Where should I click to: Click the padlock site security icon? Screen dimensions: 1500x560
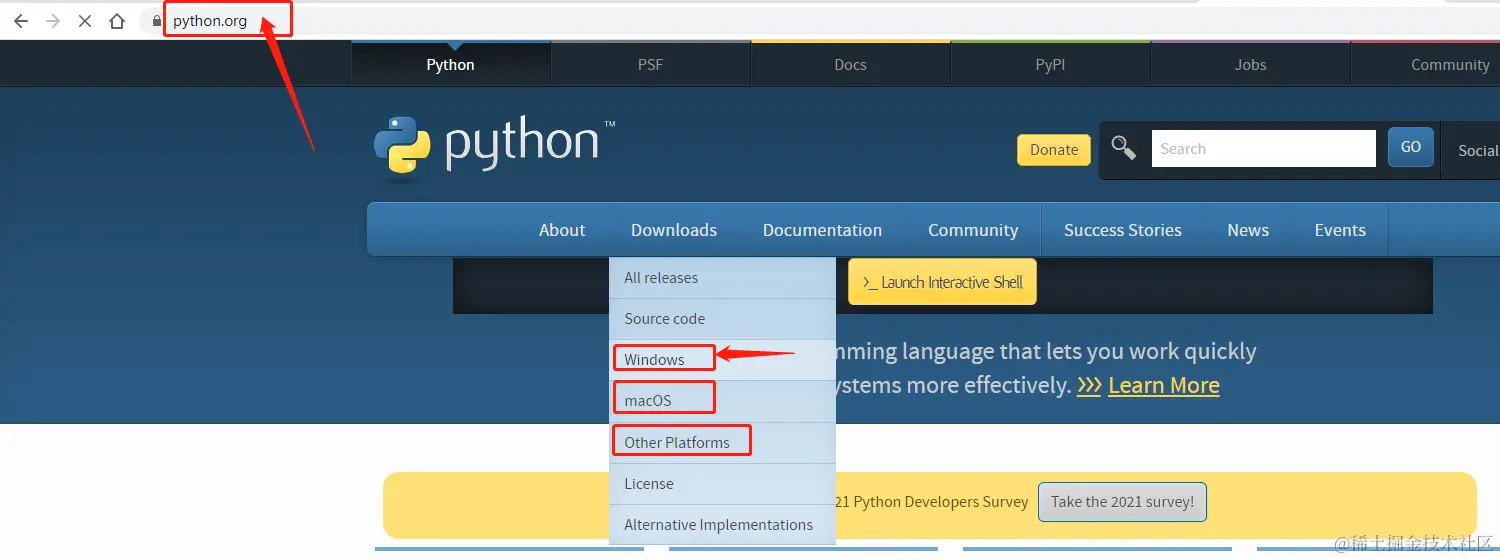[157, 21]
